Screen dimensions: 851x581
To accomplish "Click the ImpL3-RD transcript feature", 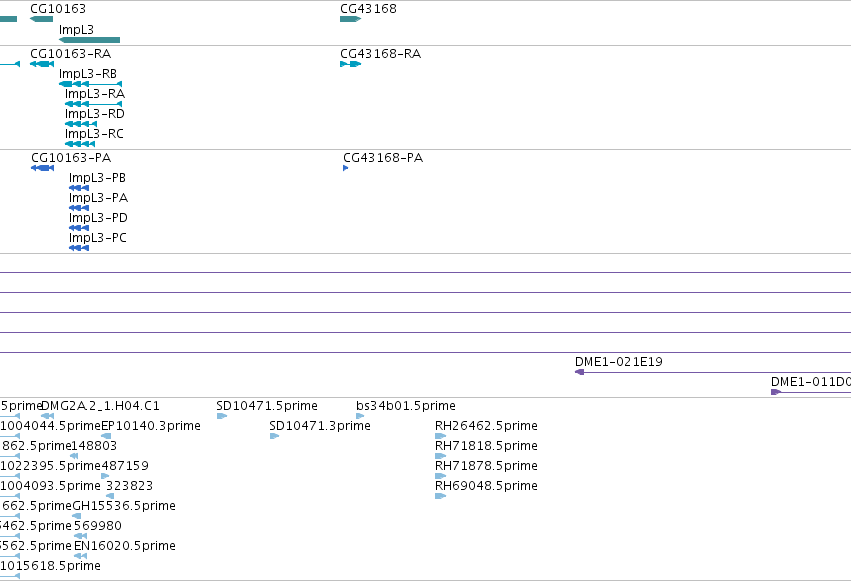I will [x=81, y=124].
